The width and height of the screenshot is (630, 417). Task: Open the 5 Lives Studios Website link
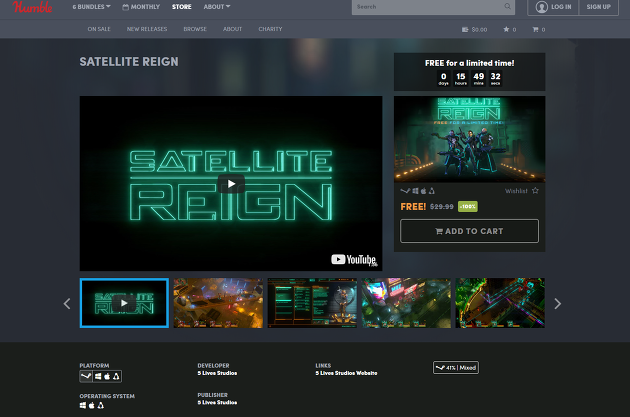coord(346,373)
